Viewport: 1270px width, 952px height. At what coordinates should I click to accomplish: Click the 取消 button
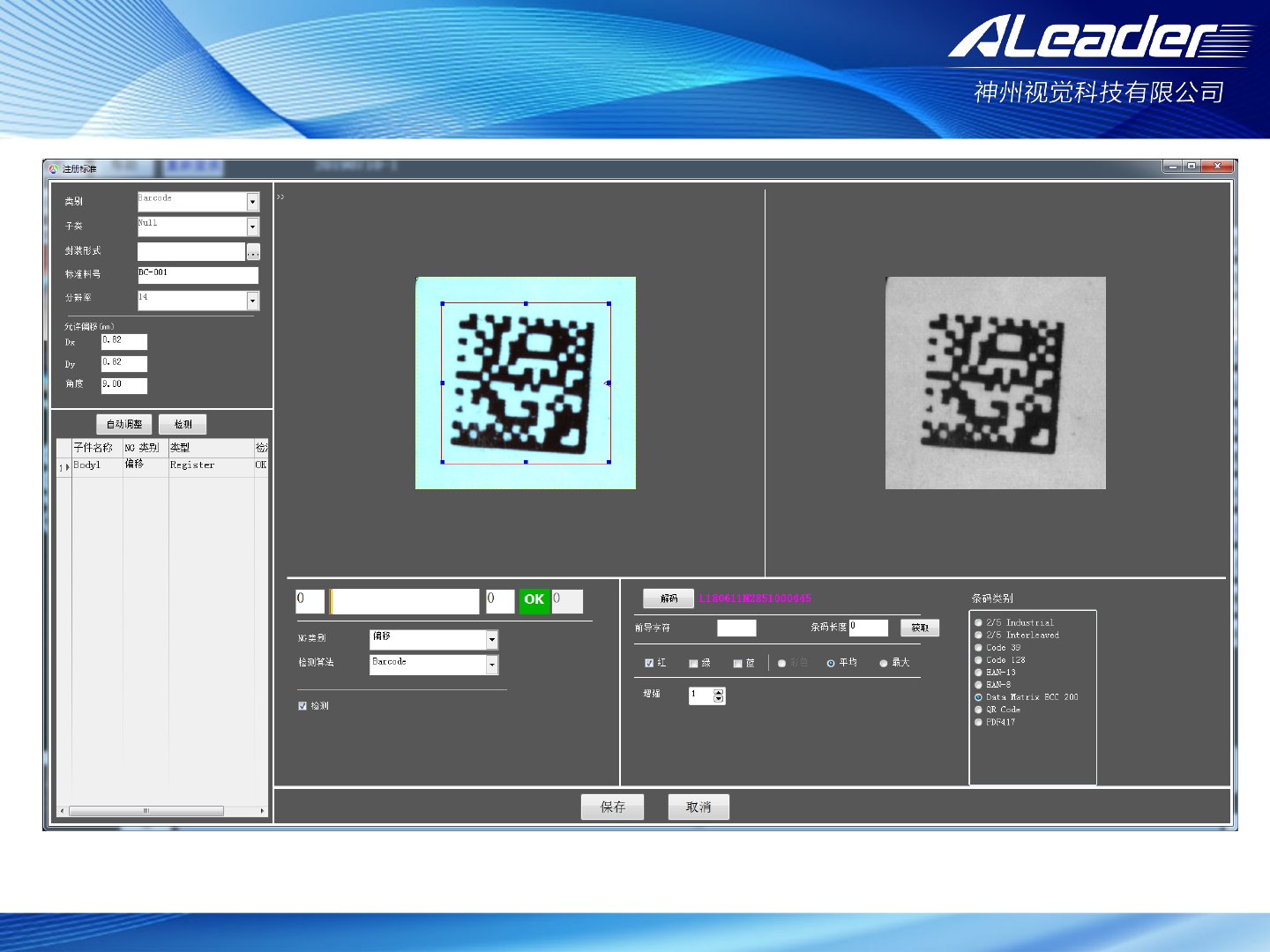pos(698,807)
